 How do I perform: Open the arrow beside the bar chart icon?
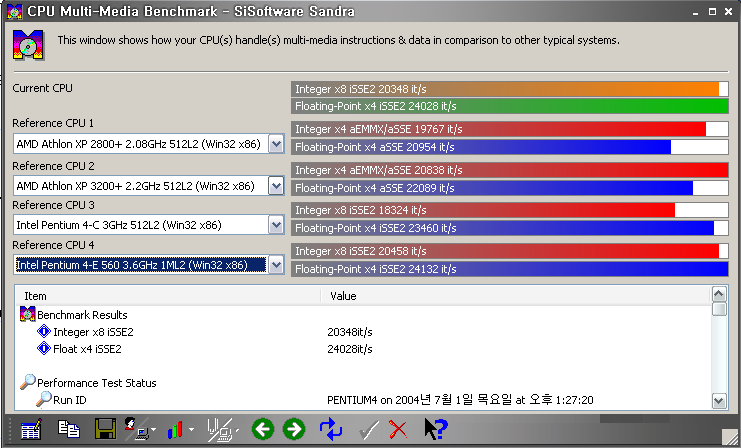191,430
